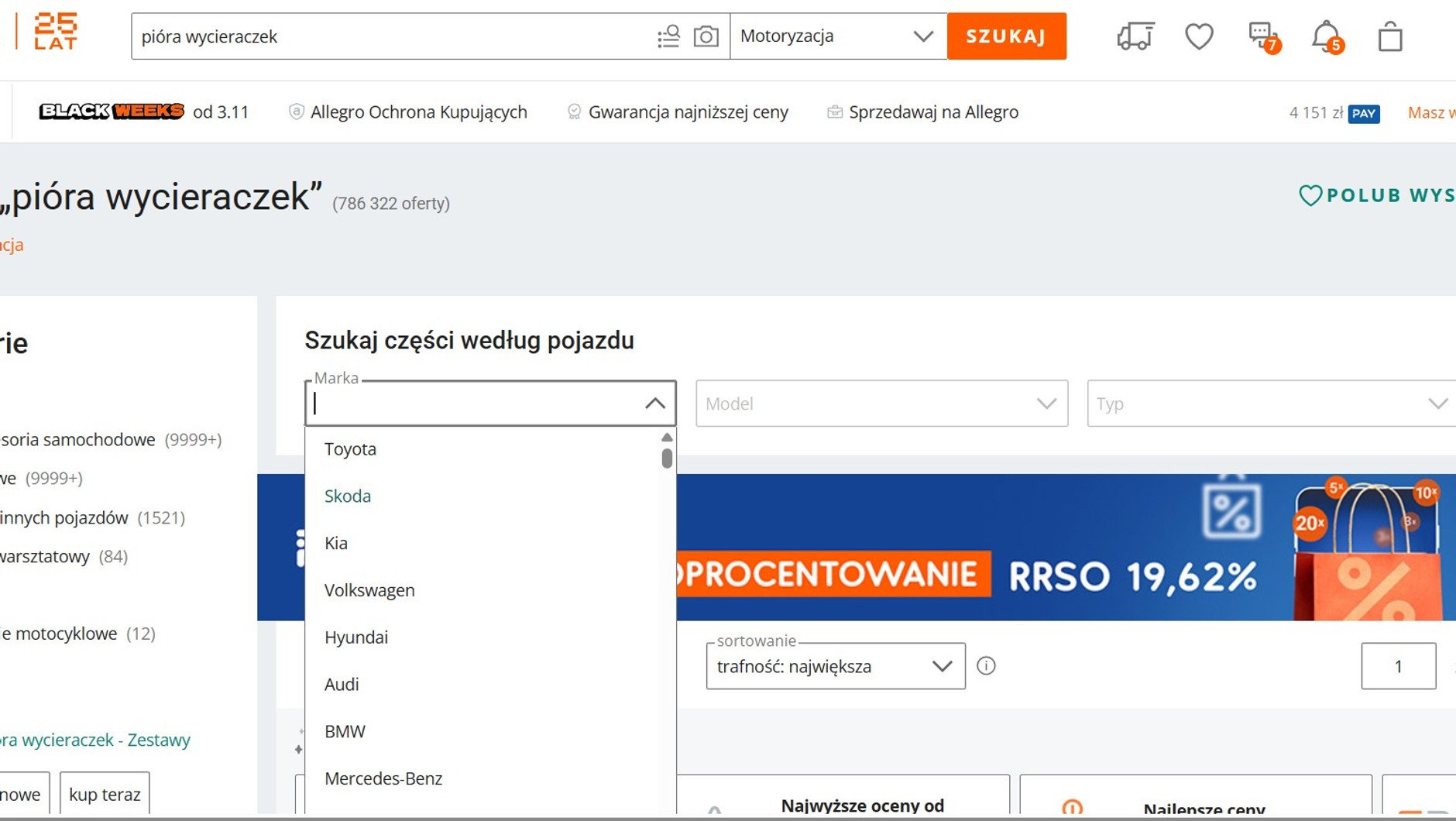Click the search suggestions list icon
This screenshot has height=821, width=1456.
[x=668, y=36]
